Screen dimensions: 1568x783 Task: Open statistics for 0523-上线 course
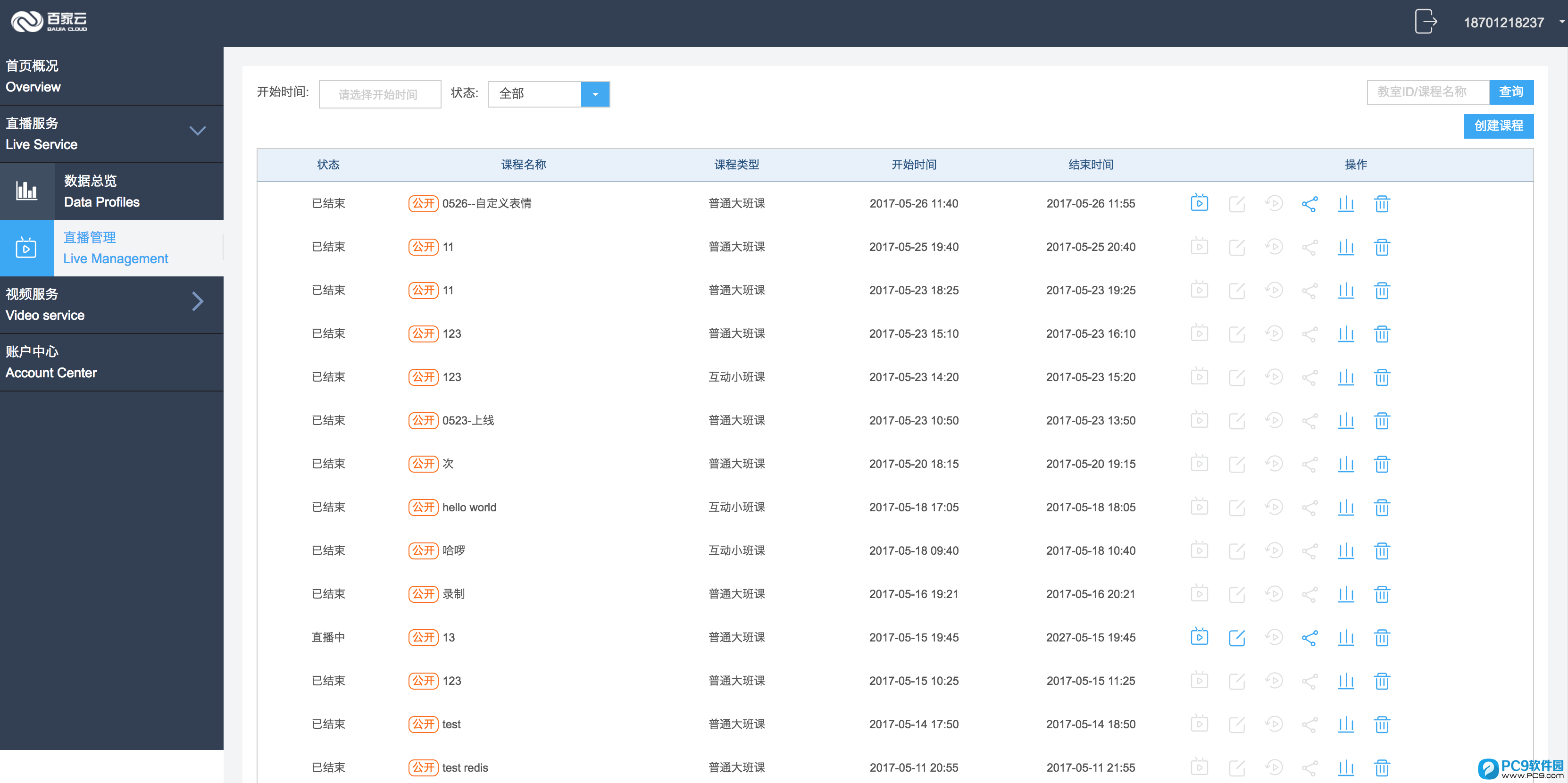(1346, 421)
